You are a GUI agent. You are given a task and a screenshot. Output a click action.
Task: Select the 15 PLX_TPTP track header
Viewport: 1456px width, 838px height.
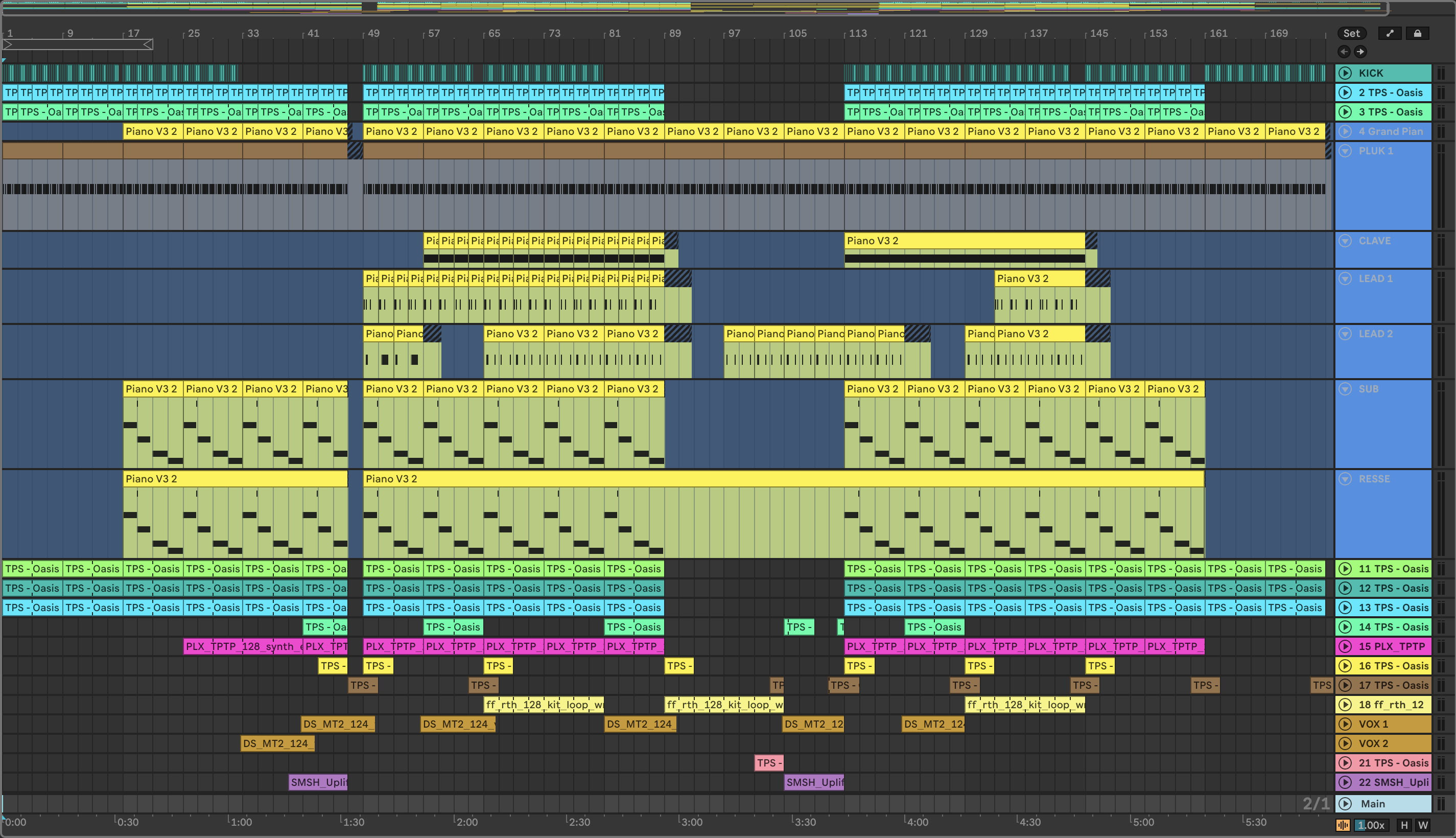click(1391, 646)
